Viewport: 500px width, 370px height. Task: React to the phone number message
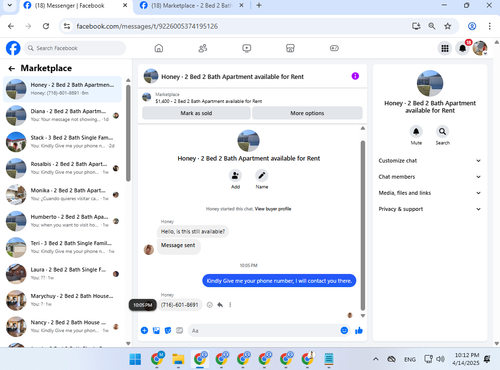tap(210, 305)
